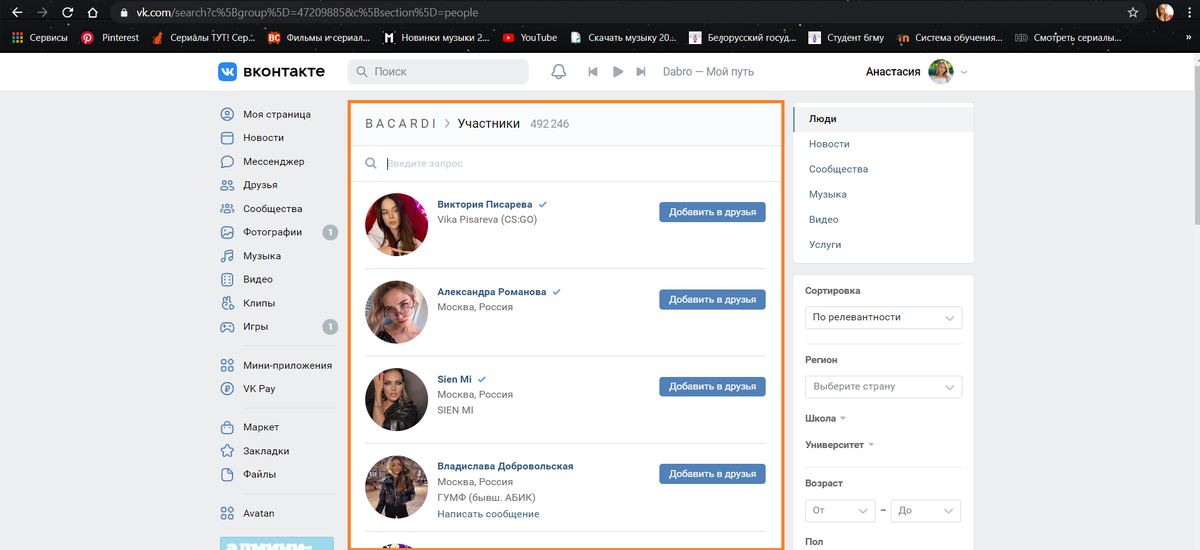The width and height of the screenshot is (1200, 550).
Task: Open Chrome menu three dots
Action: click(x=1189, y=13)
